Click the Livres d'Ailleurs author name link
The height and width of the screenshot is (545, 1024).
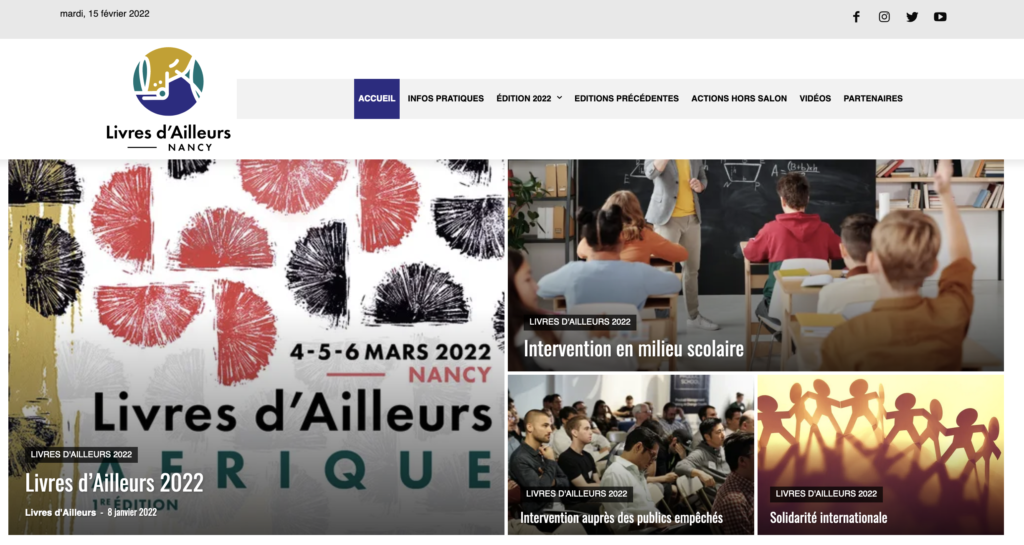61,512
